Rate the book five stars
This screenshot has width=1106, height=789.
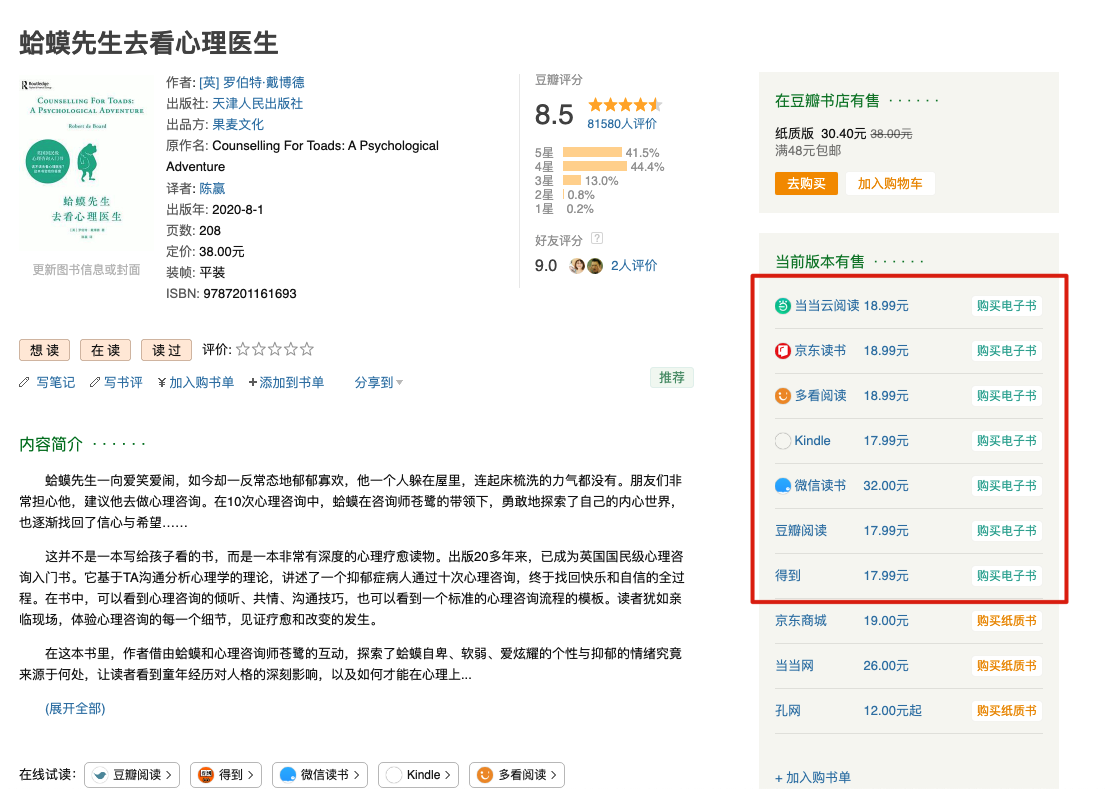click(x=307, y=350)
